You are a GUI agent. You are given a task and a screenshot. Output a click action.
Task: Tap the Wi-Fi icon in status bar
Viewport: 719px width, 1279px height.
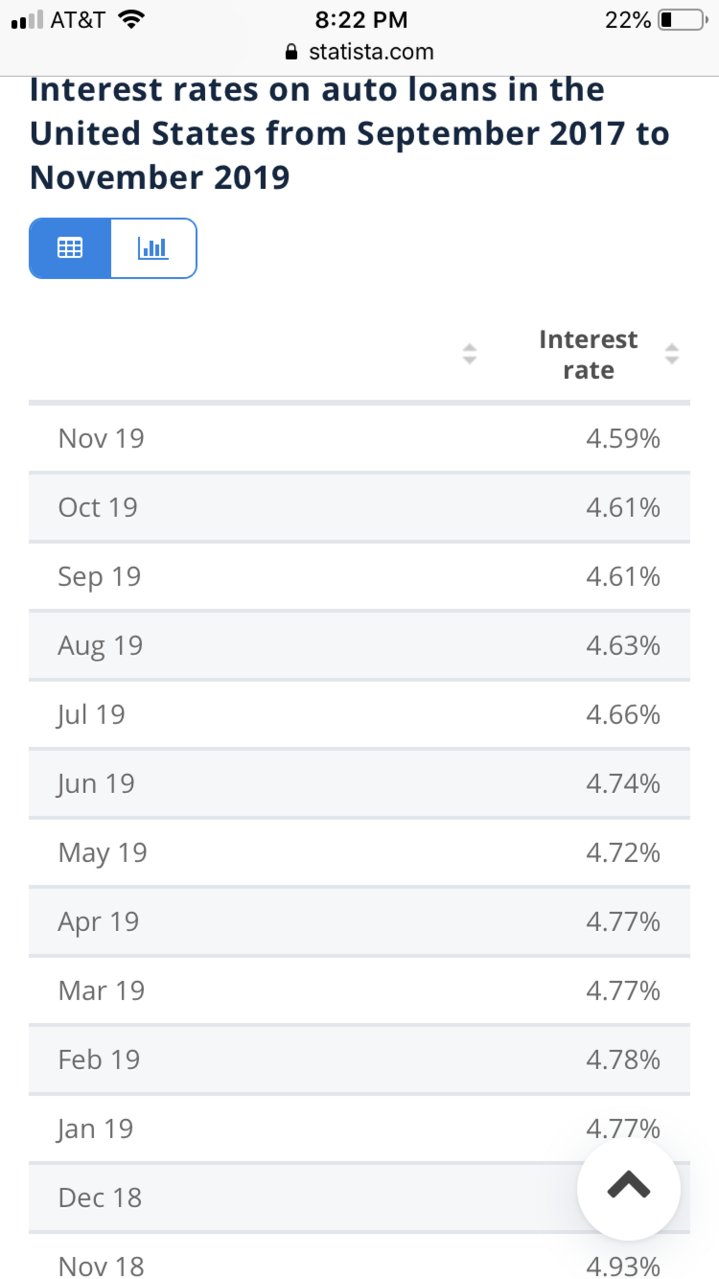pos(130,19)
